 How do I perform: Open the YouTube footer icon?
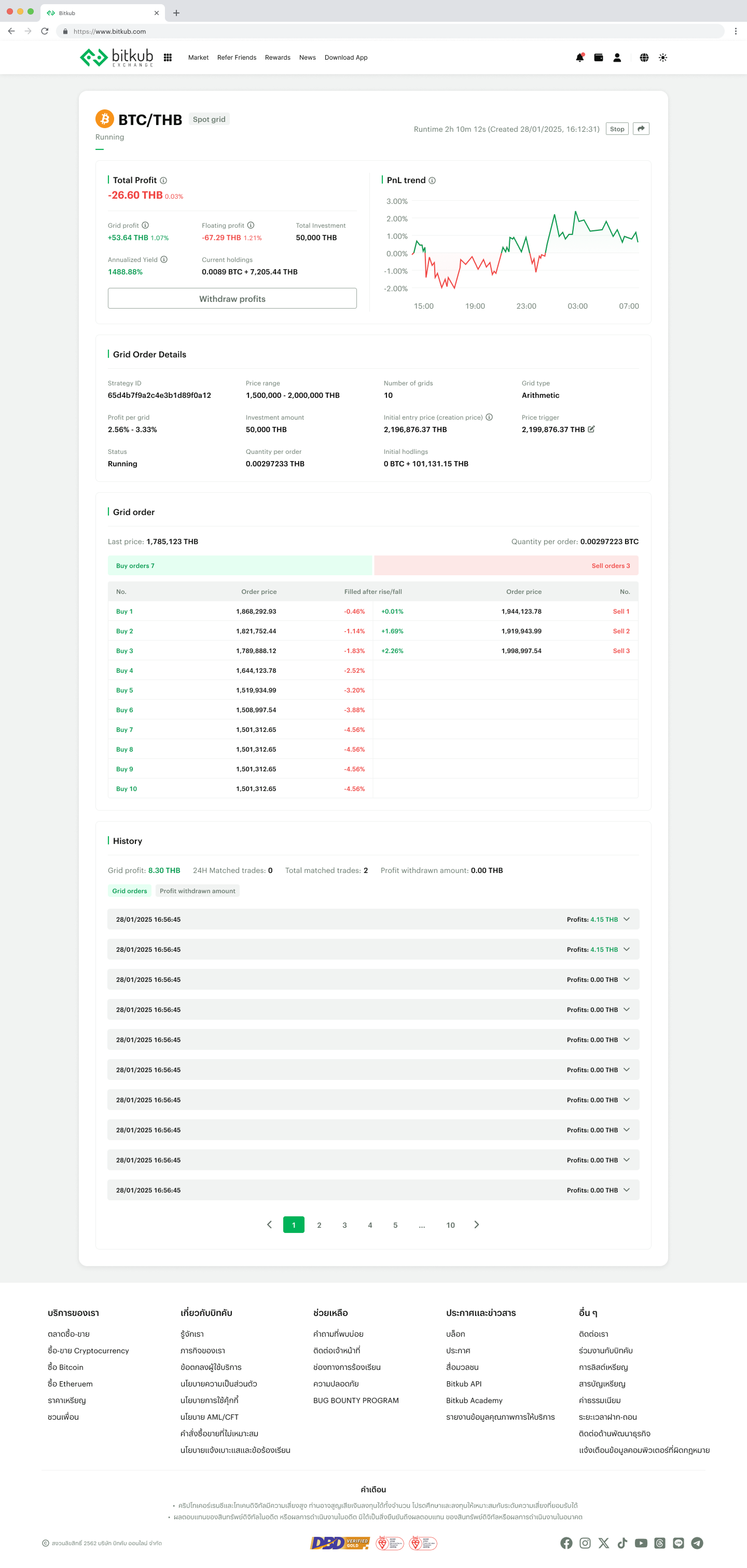(641, 1543)
